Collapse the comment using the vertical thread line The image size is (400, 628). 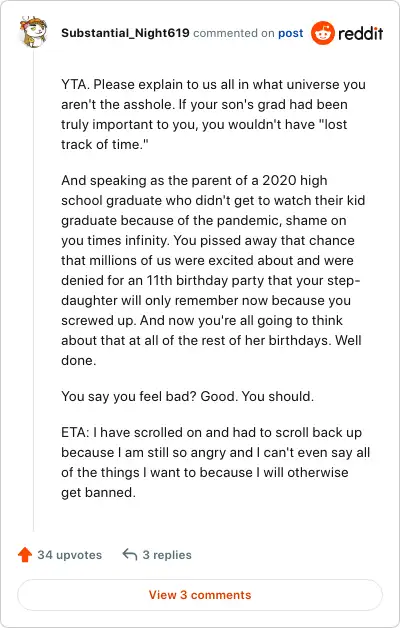(34, 290)
